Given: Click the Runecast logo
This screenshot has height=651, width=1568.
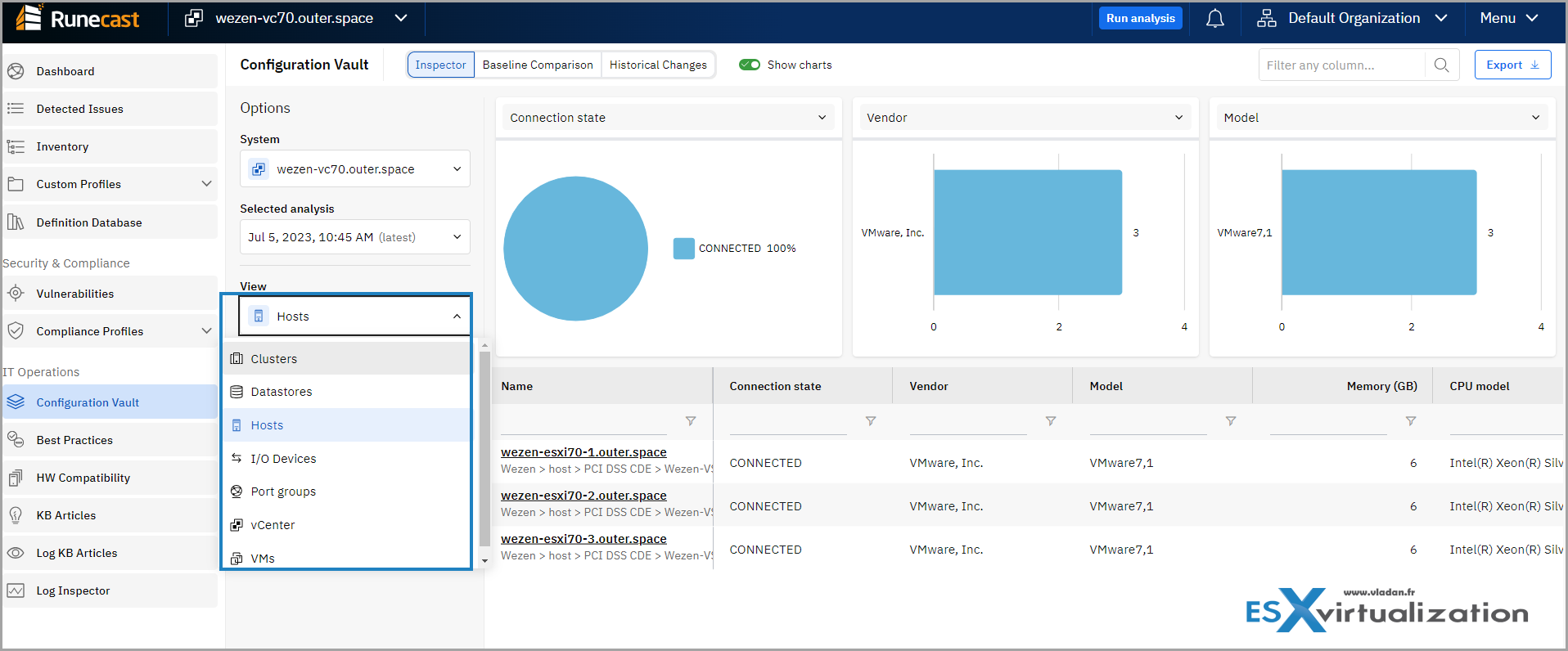Looking at the screenshot, I should coord(78,18).
